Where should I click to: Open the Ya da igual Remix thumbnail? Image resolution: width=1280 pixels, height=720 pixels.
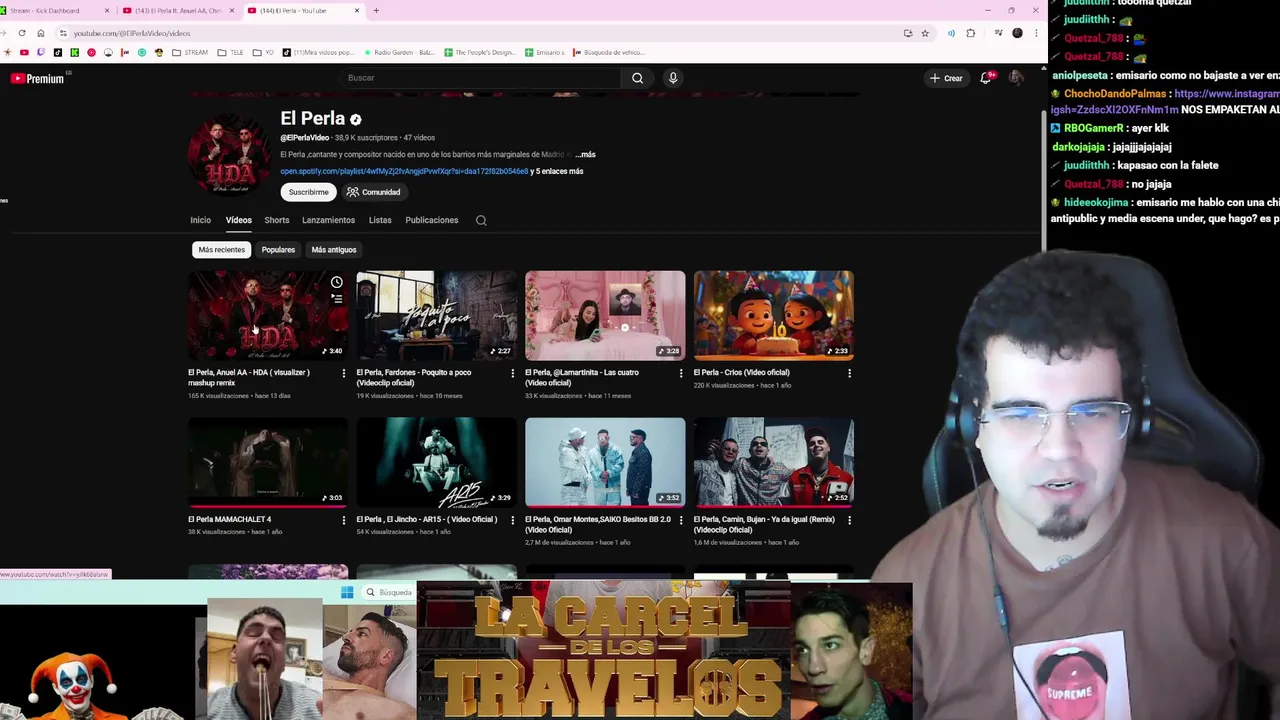[774, 462]
